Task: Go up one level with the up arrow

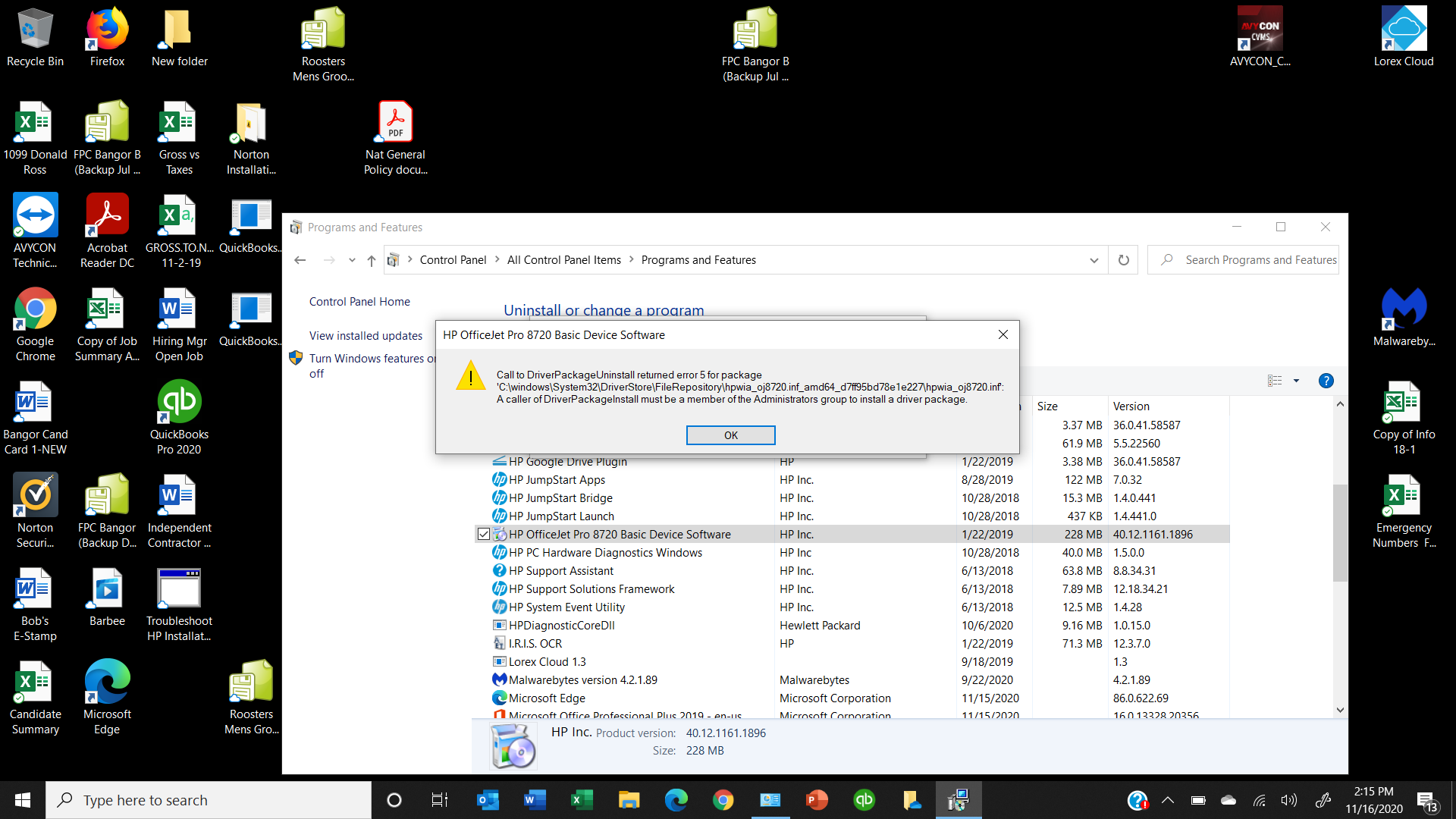Action: 371,260
